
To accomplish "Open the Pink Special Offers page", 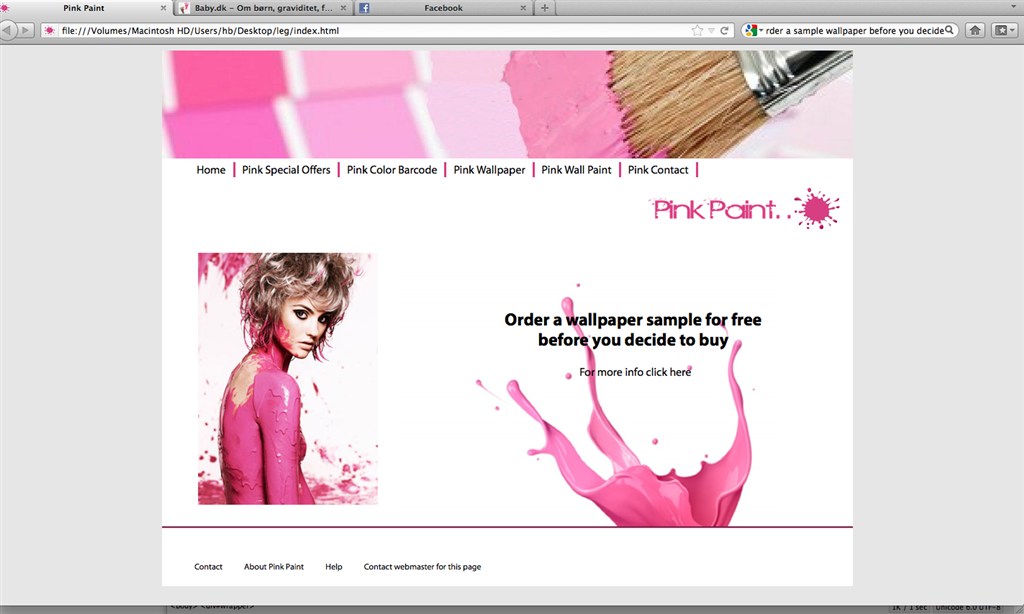I will pos(286,170).
